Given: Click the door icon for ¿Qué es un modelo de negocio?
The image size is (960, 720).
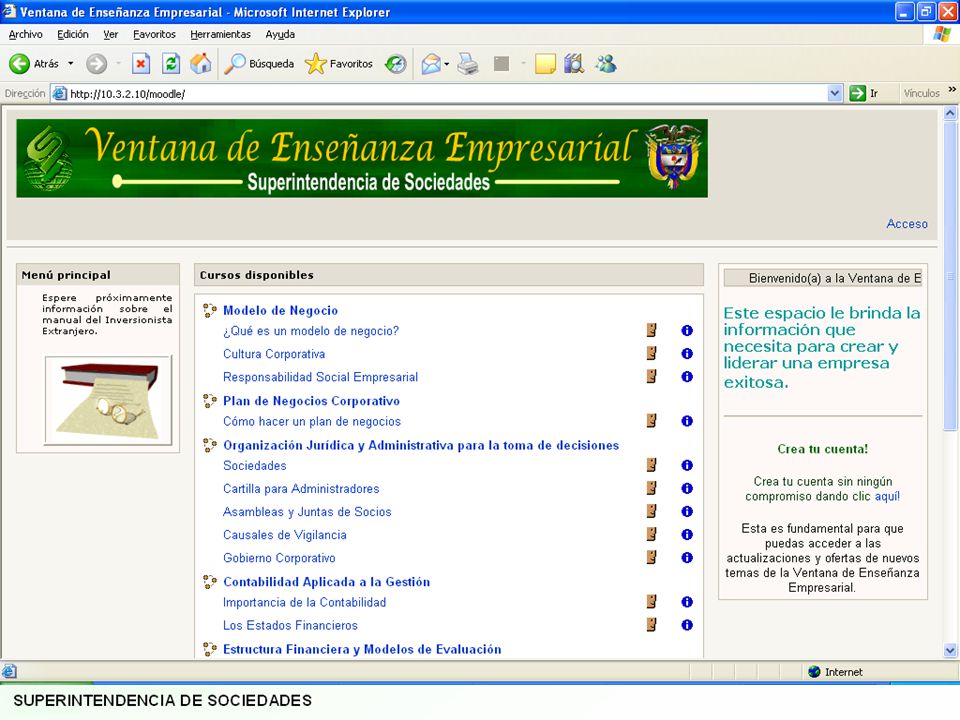Looking at the screenshot, I should click(x=651, y=331).
